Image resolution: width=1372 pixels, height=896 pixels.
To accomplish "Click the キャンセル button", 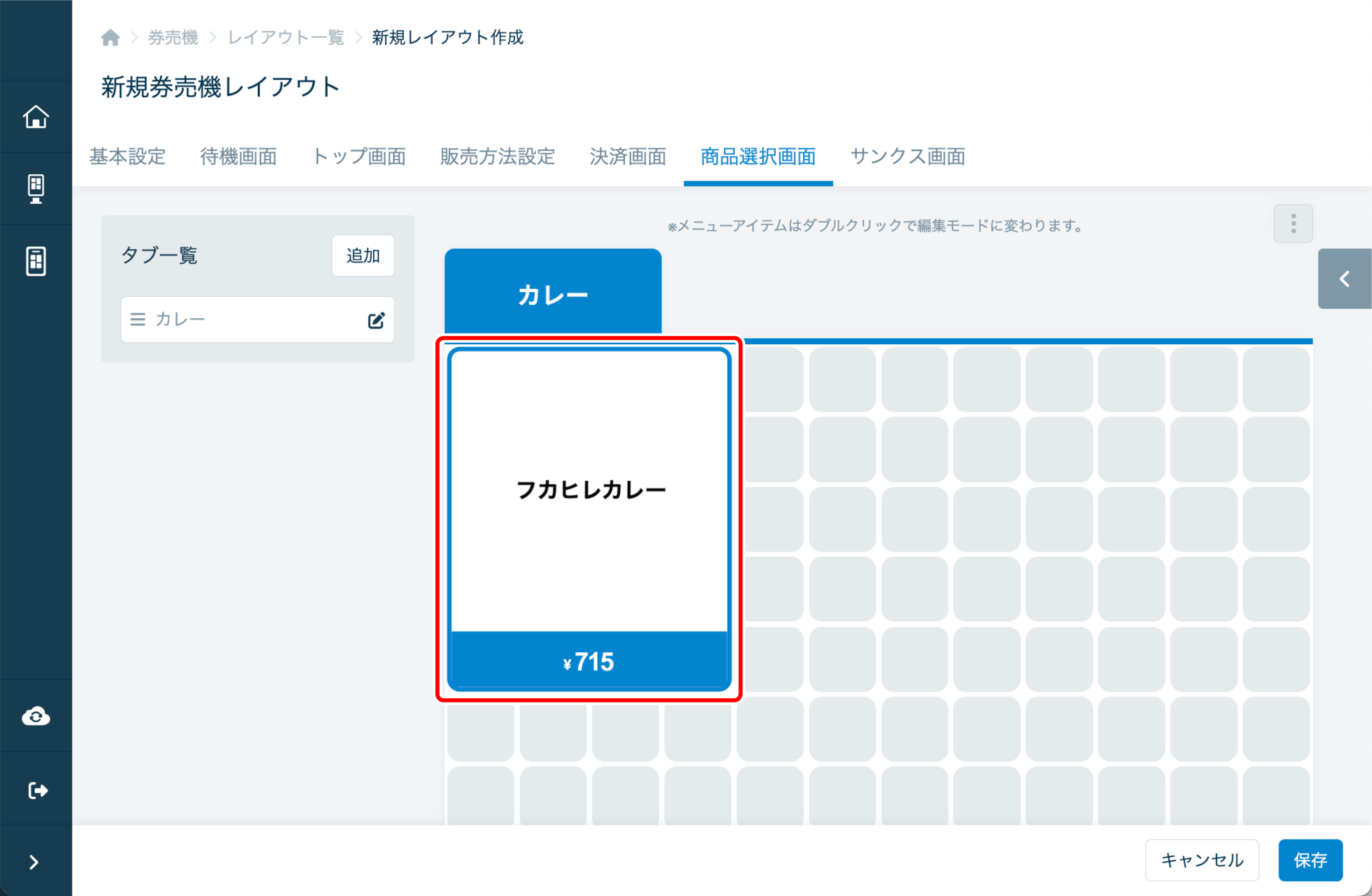I will coord(1202,860).
